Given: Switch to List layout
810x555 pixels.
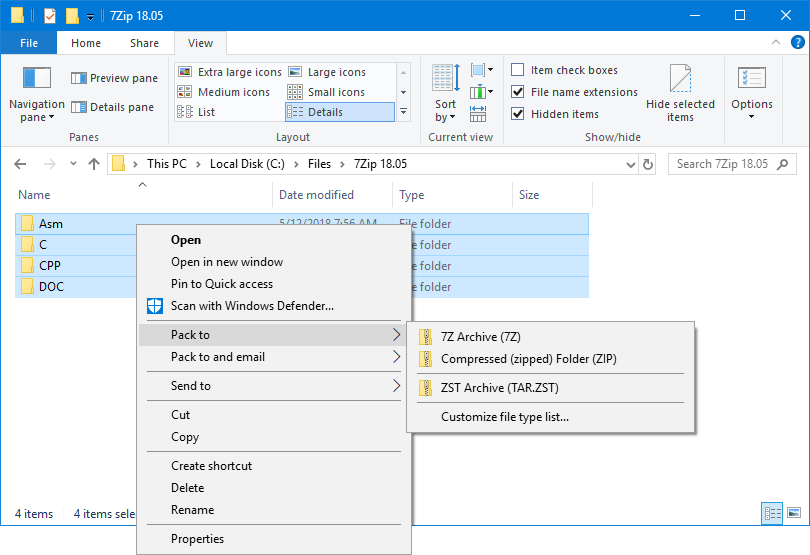Looking at the screenshot, I should (x=196, y=112).
